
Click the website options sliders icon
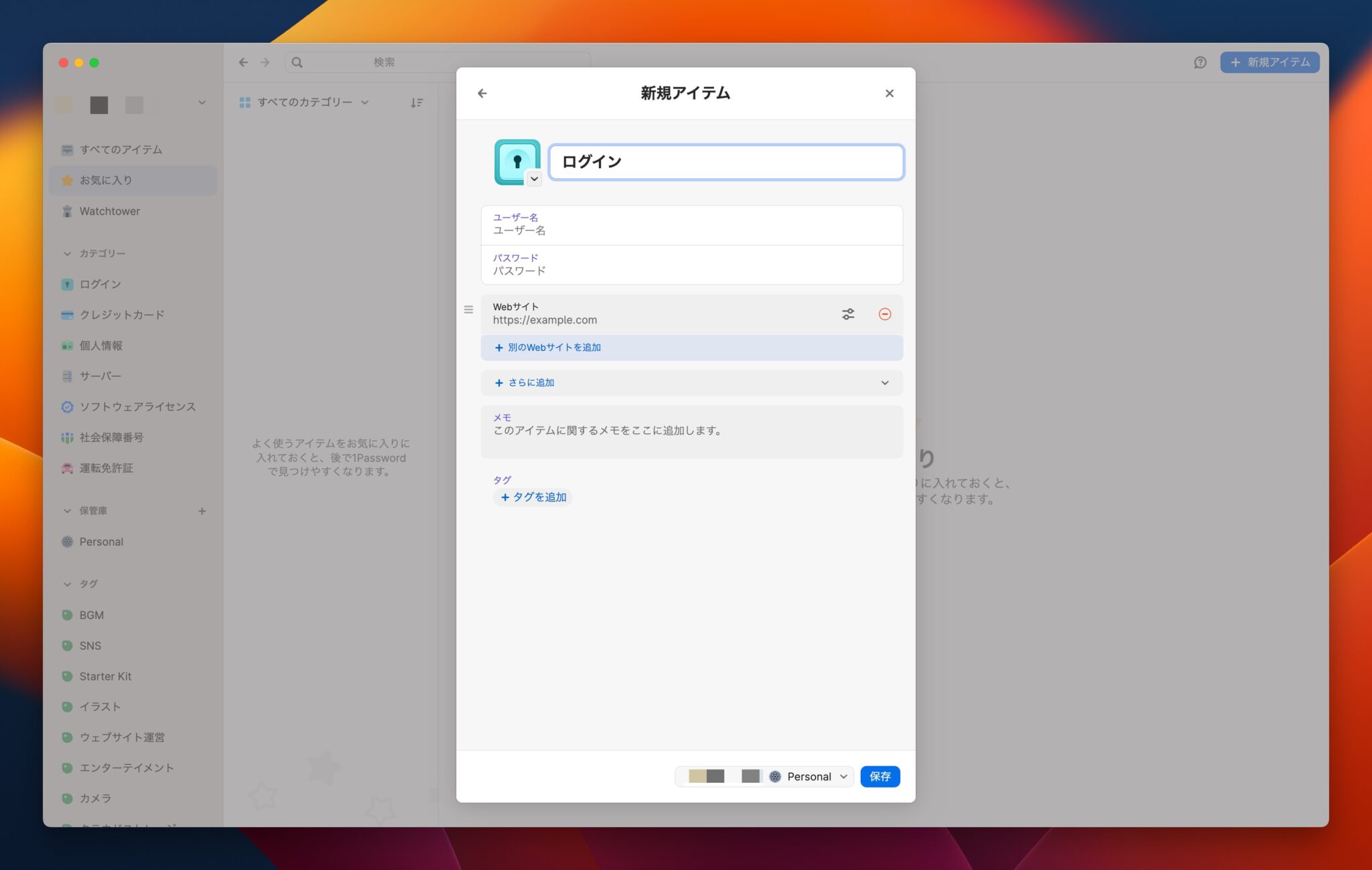(x=848, y=313)
